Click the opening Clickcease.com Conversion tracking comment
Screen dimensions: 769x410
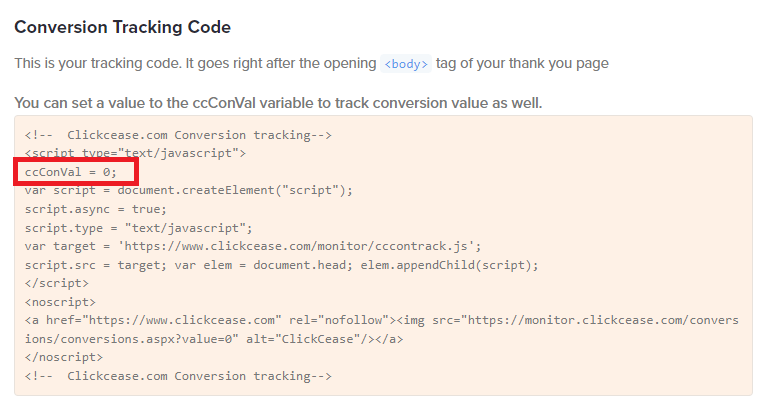coord(178,135)
